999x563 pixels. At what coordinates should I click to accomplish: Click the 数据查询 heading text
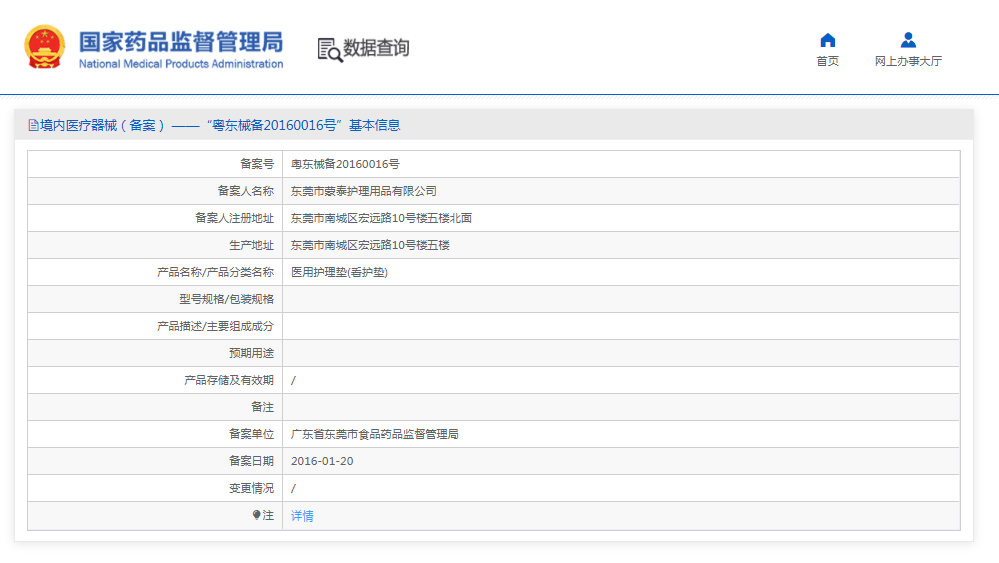(376, 48)
